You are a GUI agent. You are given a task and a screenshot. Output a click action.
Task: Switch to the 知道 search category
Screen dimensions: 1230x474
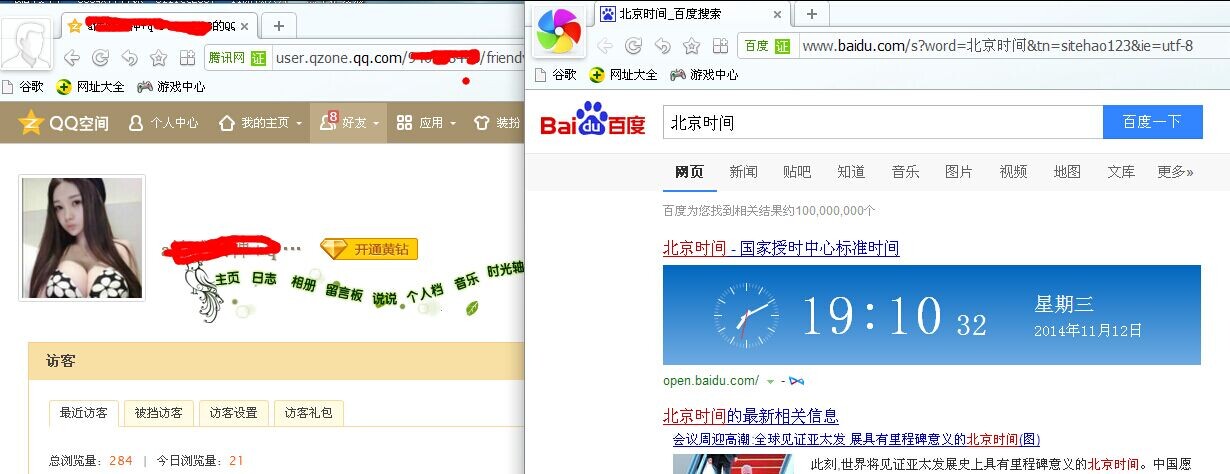pos(851,172)
